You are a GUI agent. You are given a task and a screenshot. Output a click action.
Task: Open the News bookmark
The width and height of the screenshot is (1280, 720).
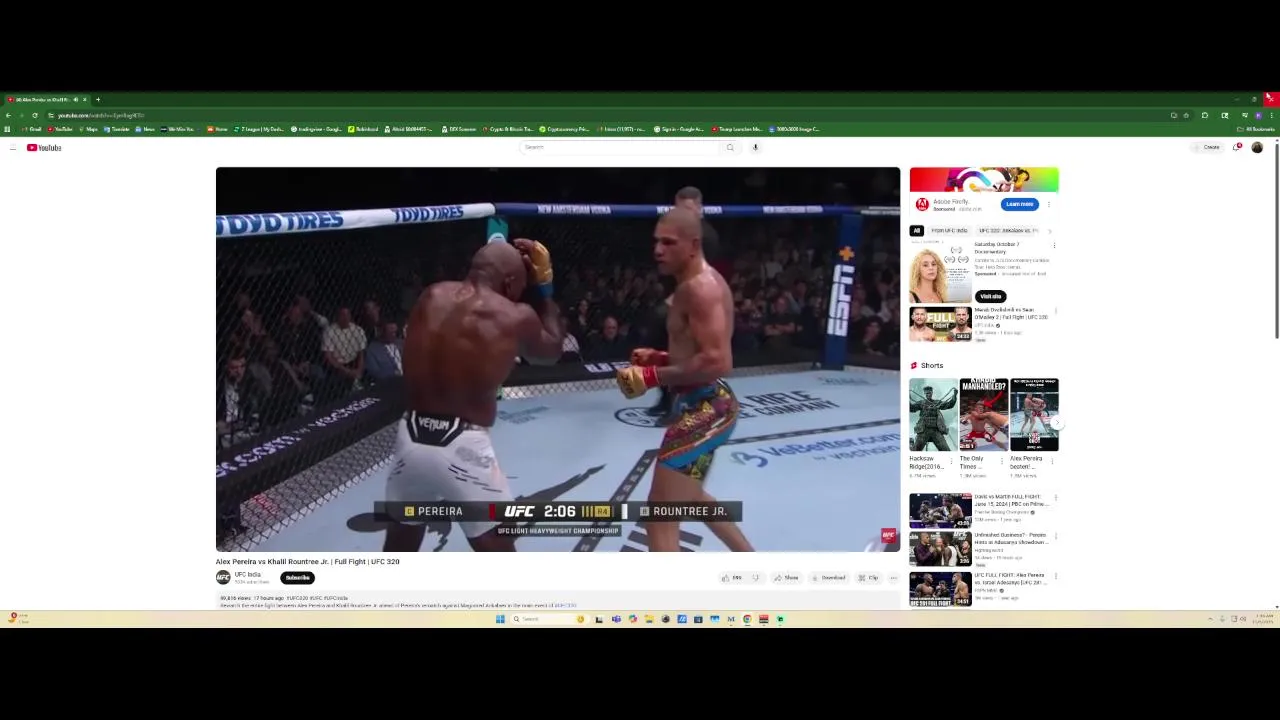point(146,129)
